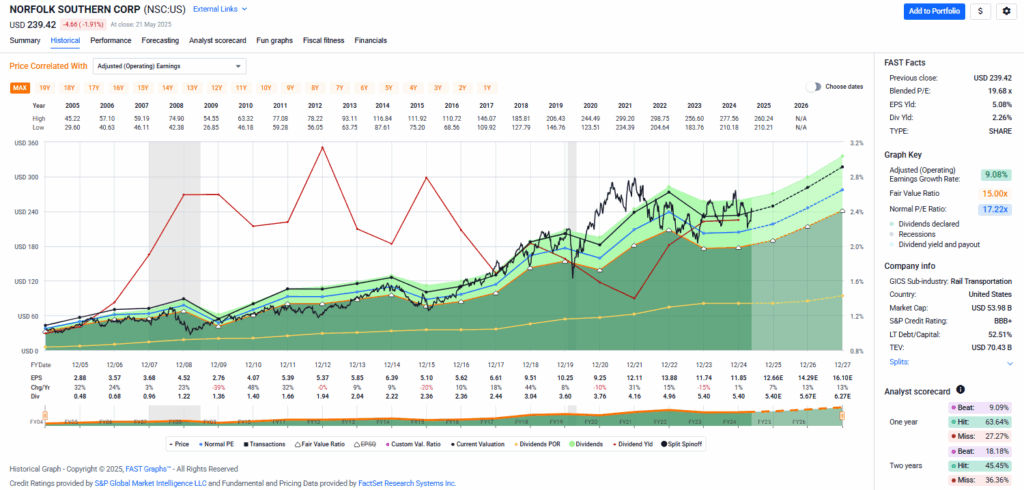The height and width of the screenshot is (490, 1024).
Task: Open the Fun graphs tab
Action: (274, 41)
